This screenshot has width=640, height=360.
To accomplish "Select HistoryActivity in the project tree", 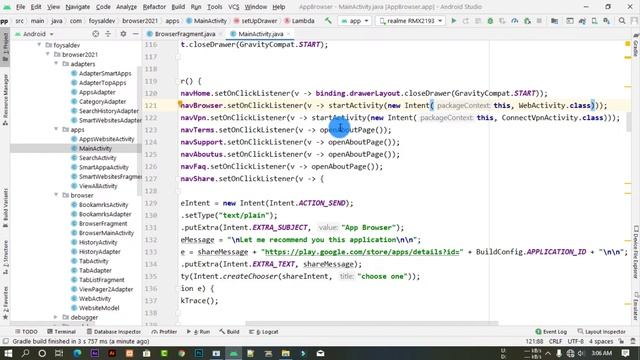I will (98, 242).
